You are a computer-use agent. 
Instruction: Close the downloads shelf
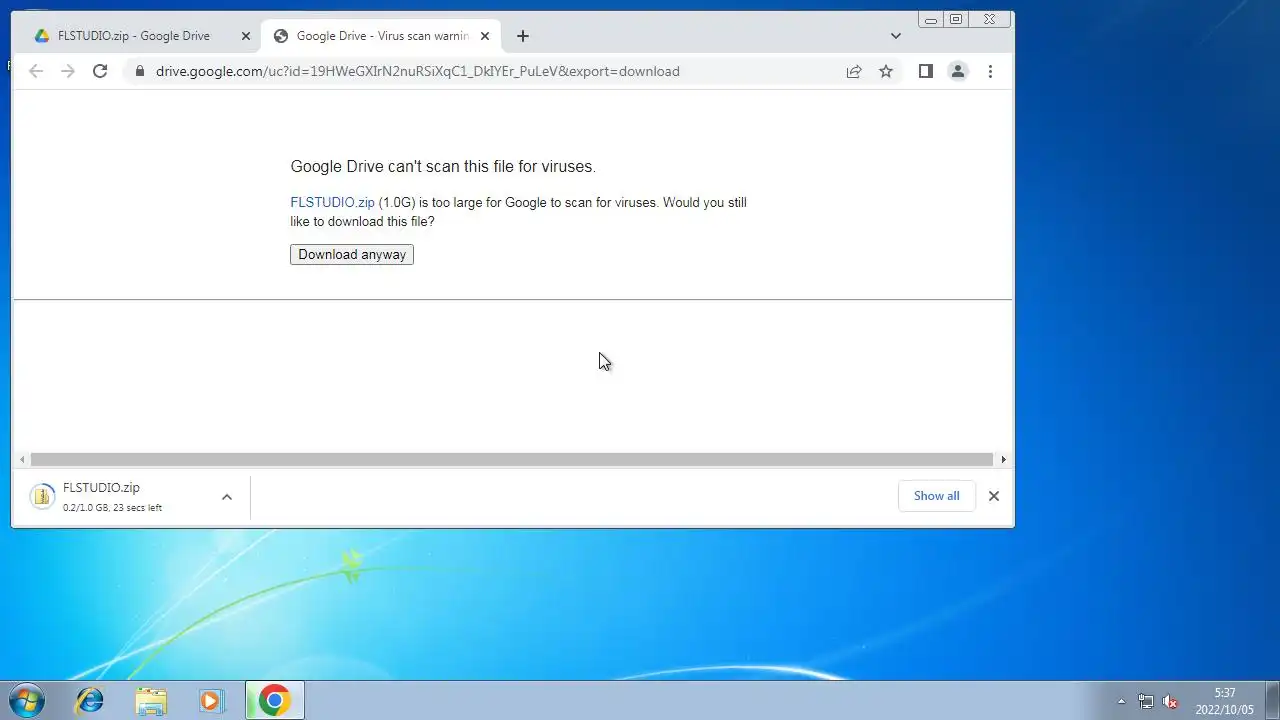click(994, 496)
